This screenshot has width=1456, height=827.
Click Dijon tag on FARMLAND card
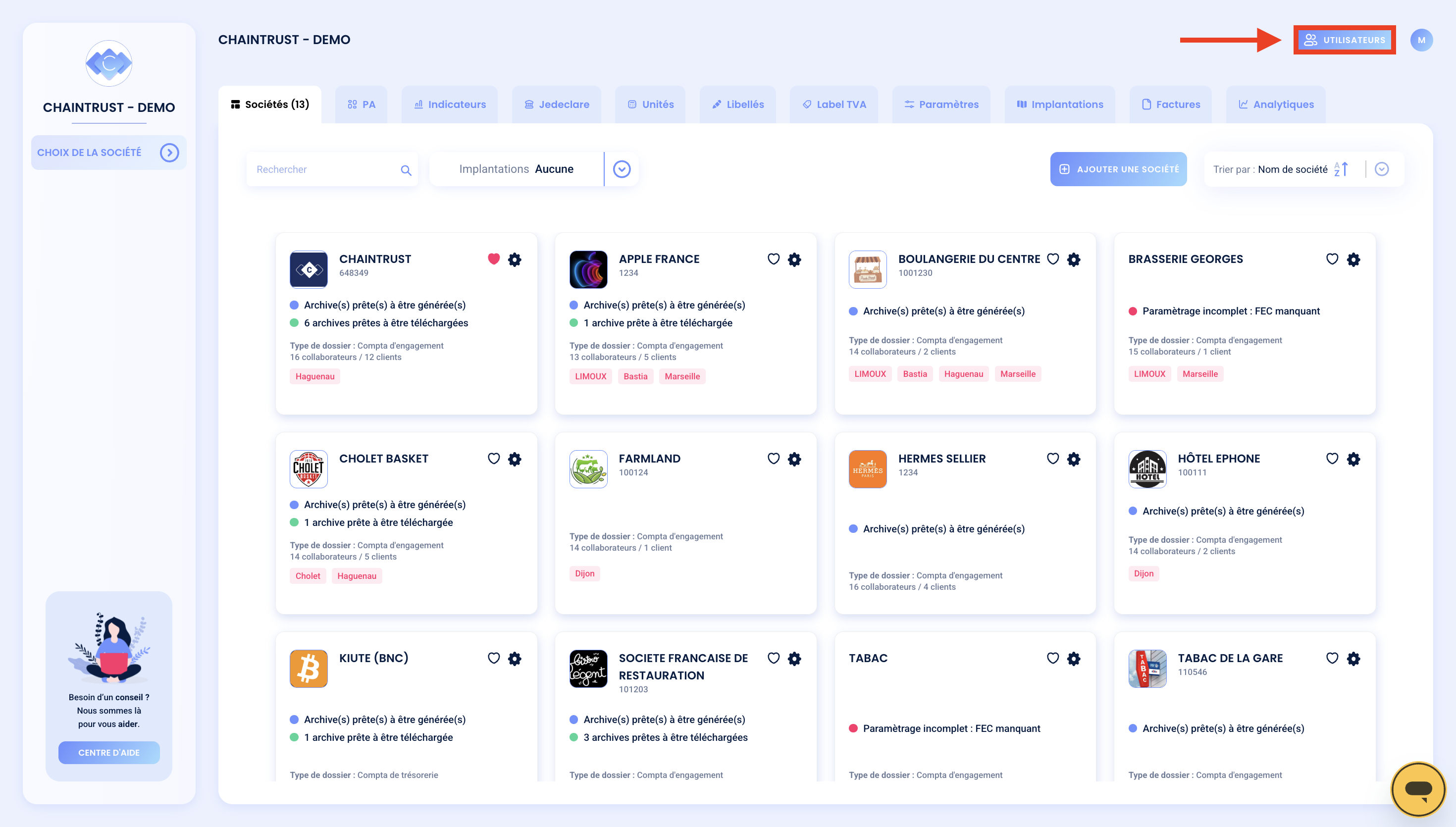[584, 573]
